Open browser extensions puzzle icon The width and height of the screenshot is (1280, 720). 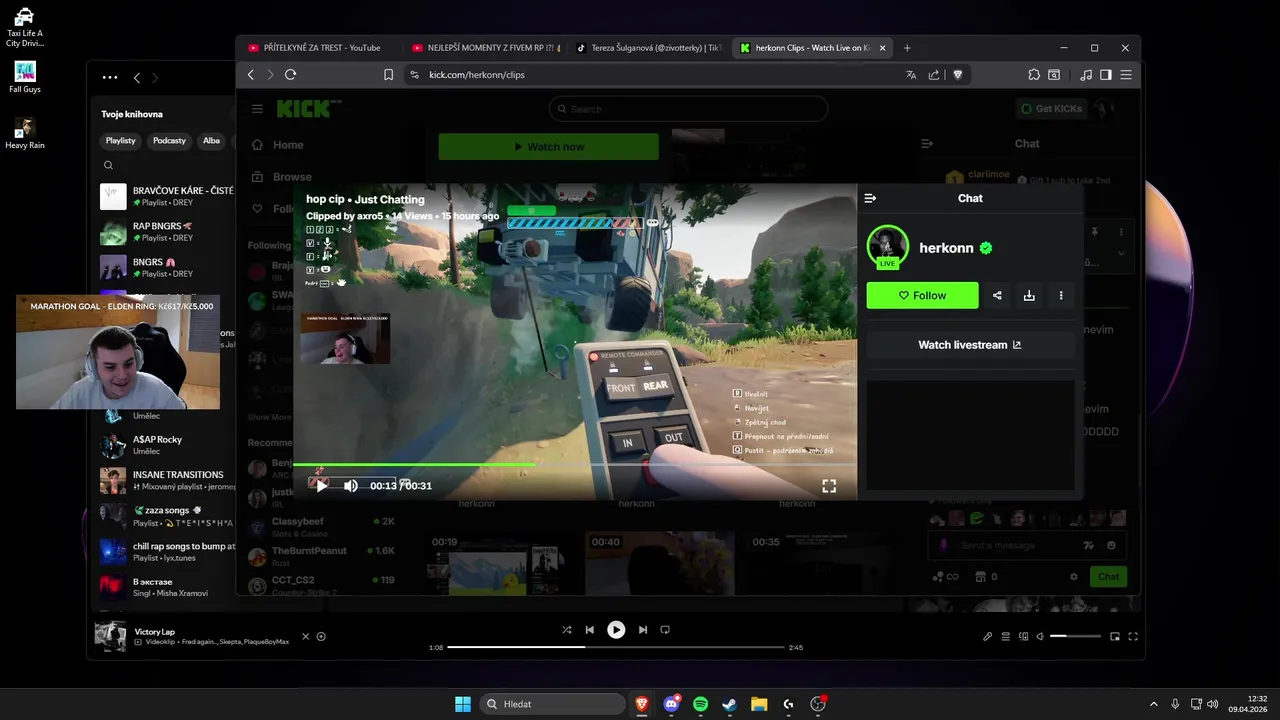click(1034, 75)
